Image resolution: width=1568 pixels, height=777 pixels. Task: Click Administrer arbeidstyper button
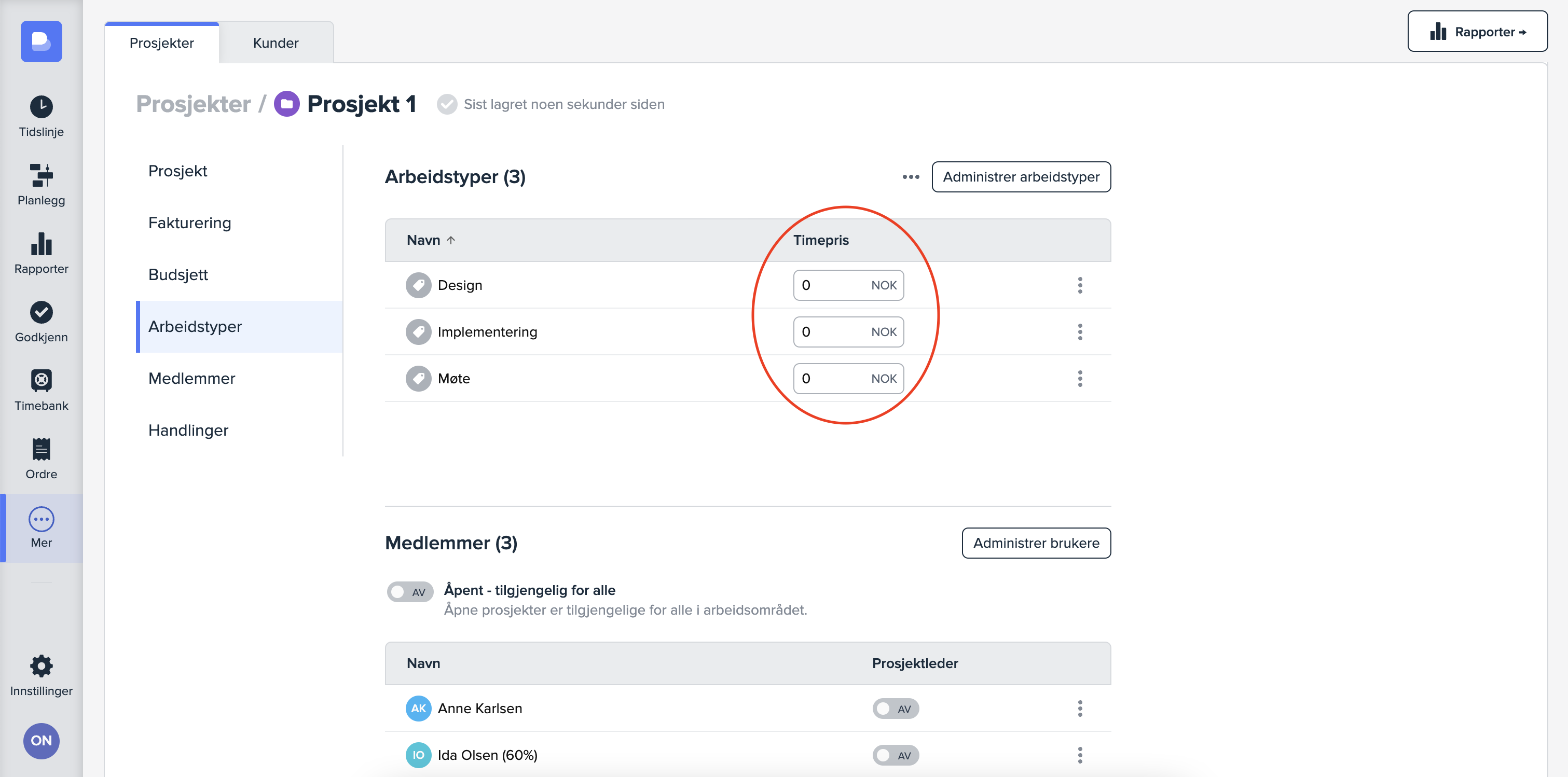point(1021,177)
